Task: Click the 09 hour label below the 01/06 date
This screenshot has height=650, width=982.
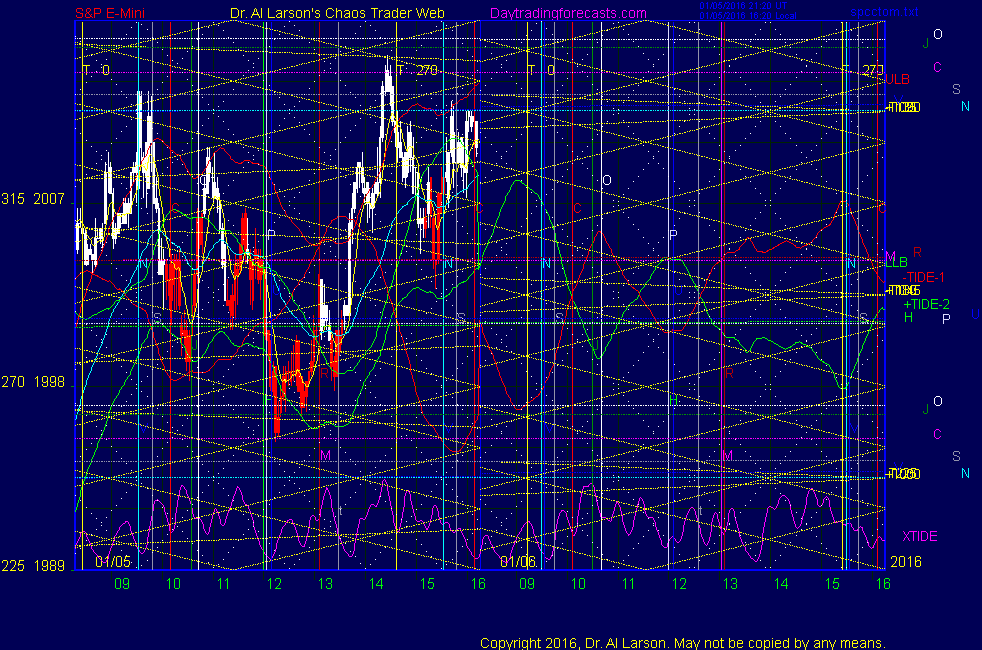Action: click(527, 584)
